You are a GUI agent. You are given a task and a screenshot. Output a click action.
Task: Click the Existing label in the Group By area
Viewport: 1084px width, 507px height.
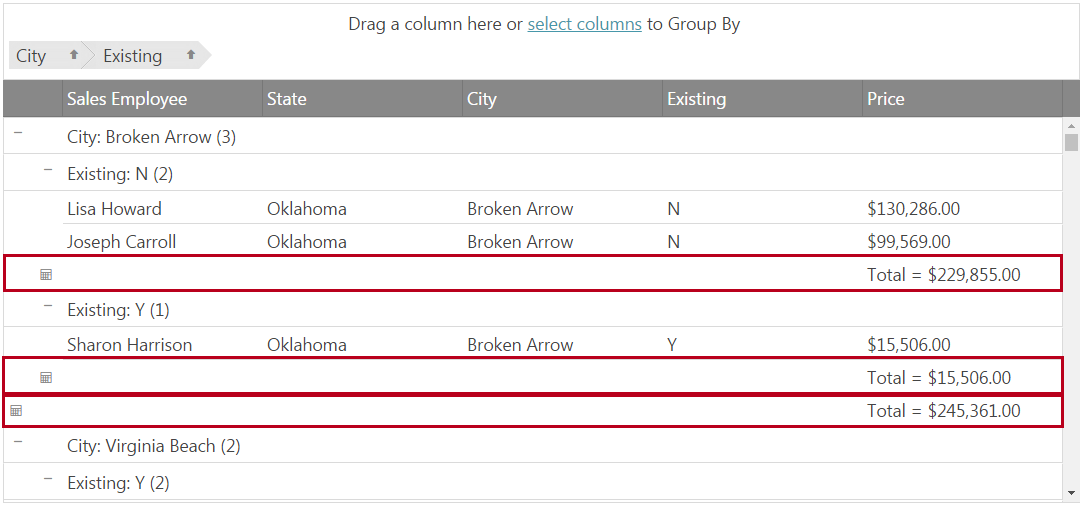tap(133, 56)
